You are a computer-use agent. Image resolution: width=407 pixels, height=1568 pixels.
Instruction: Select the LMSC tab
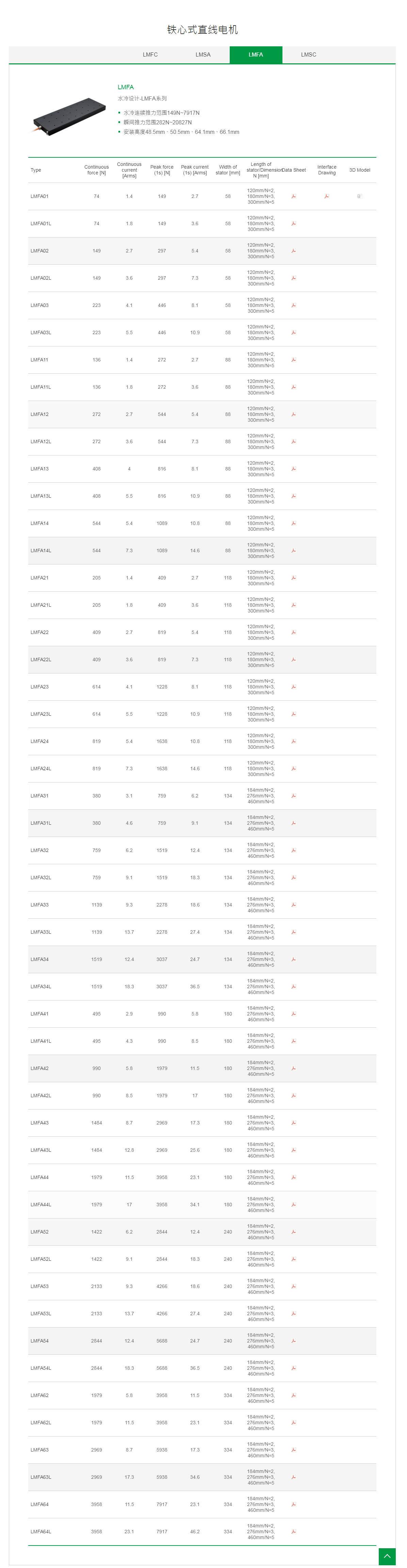308,55
